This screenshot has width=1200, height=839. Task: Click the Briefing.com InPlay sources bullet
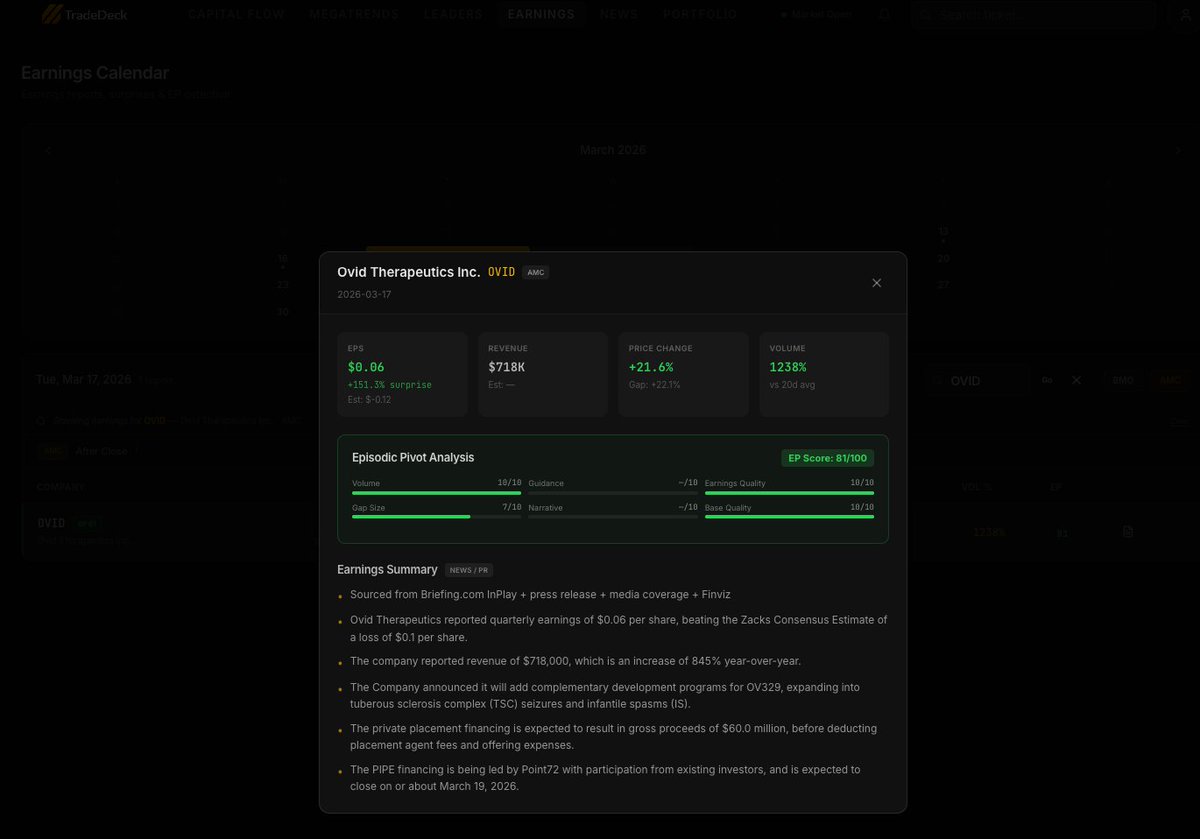(540, 595)
